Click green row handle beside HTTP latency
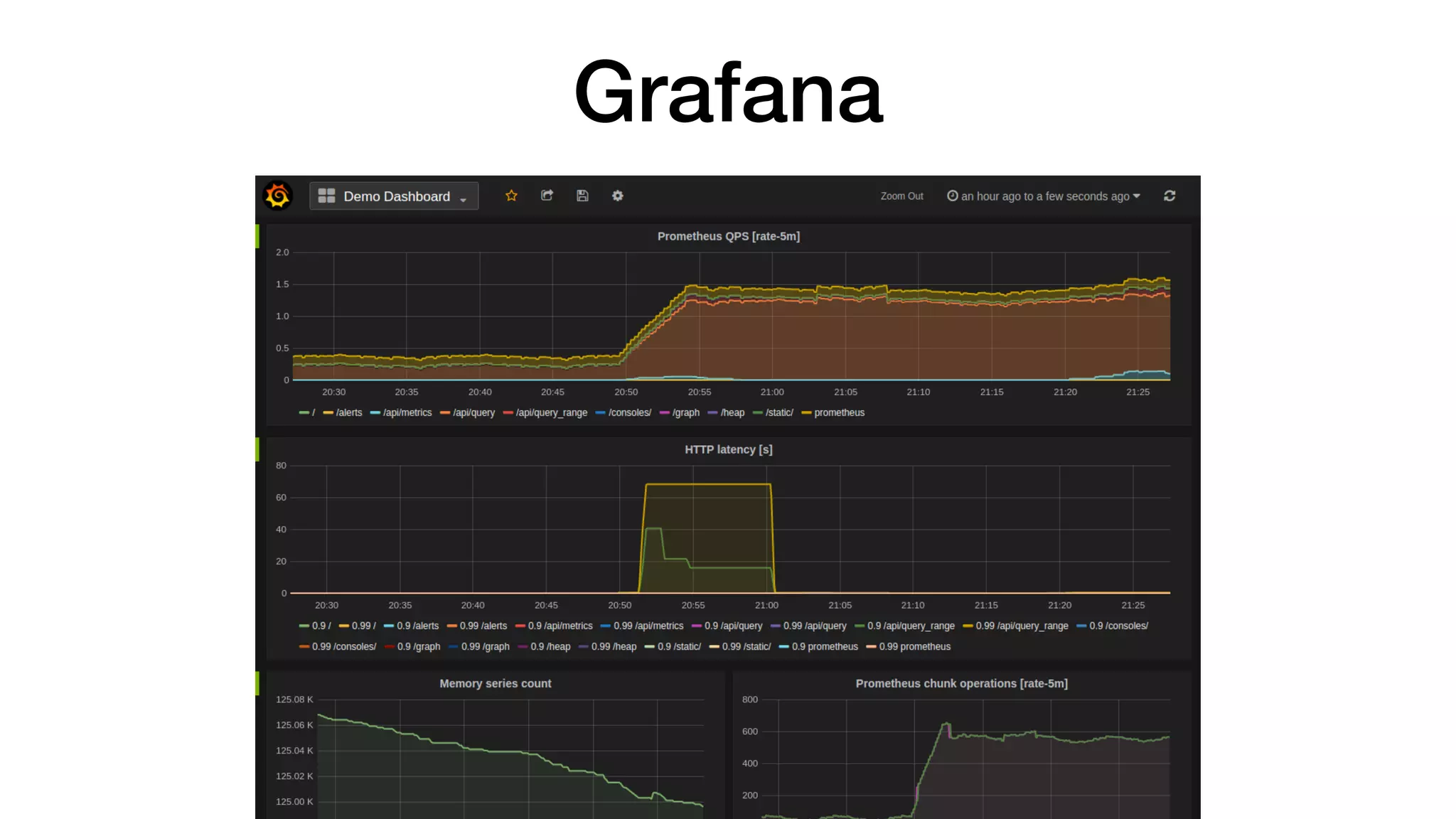Screen dimensions: 1456x819 click(257, 449)
